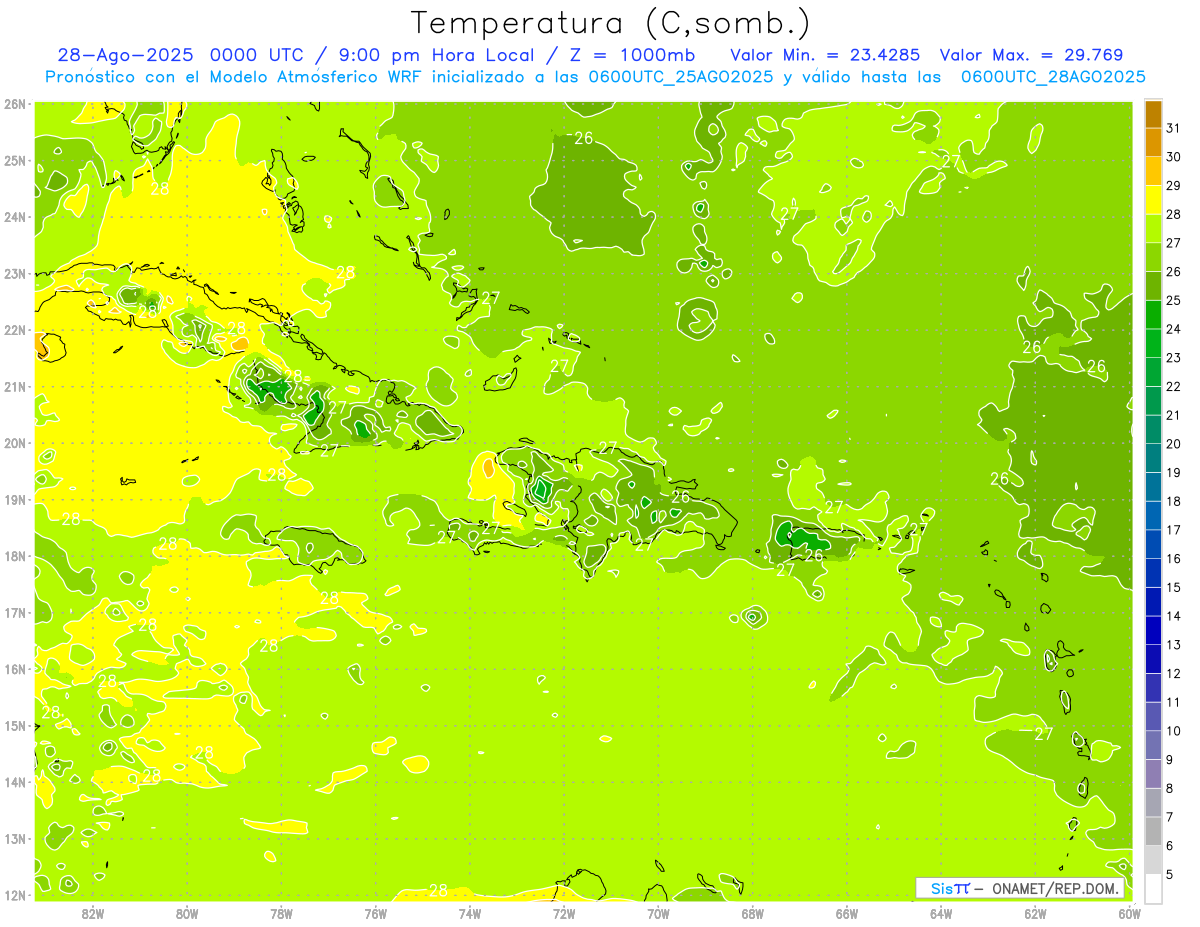Click the '76W' longitude axis label

(x=375, y=912)
